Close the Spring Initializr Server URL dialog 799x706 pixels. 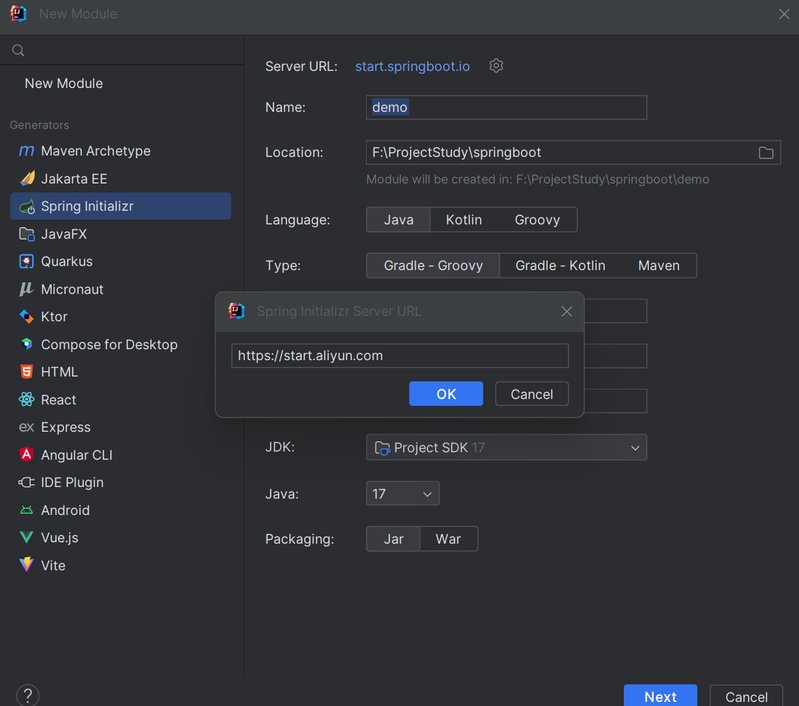(567, 311)
